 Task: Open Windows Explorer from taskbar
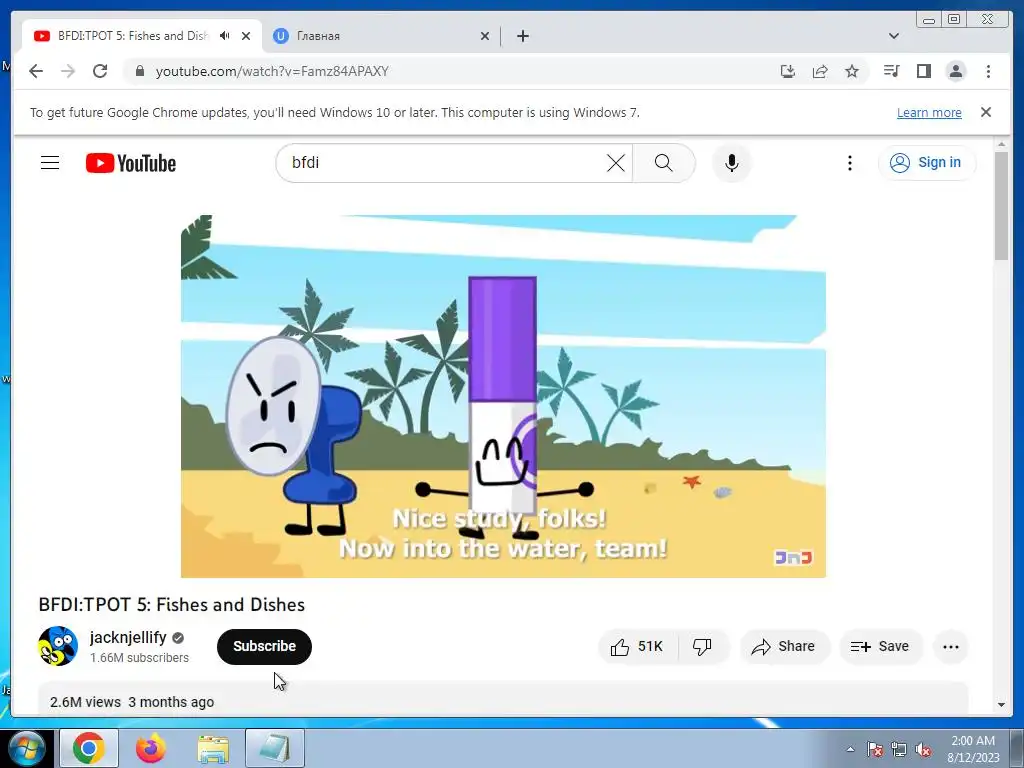(x=213, y=748)
